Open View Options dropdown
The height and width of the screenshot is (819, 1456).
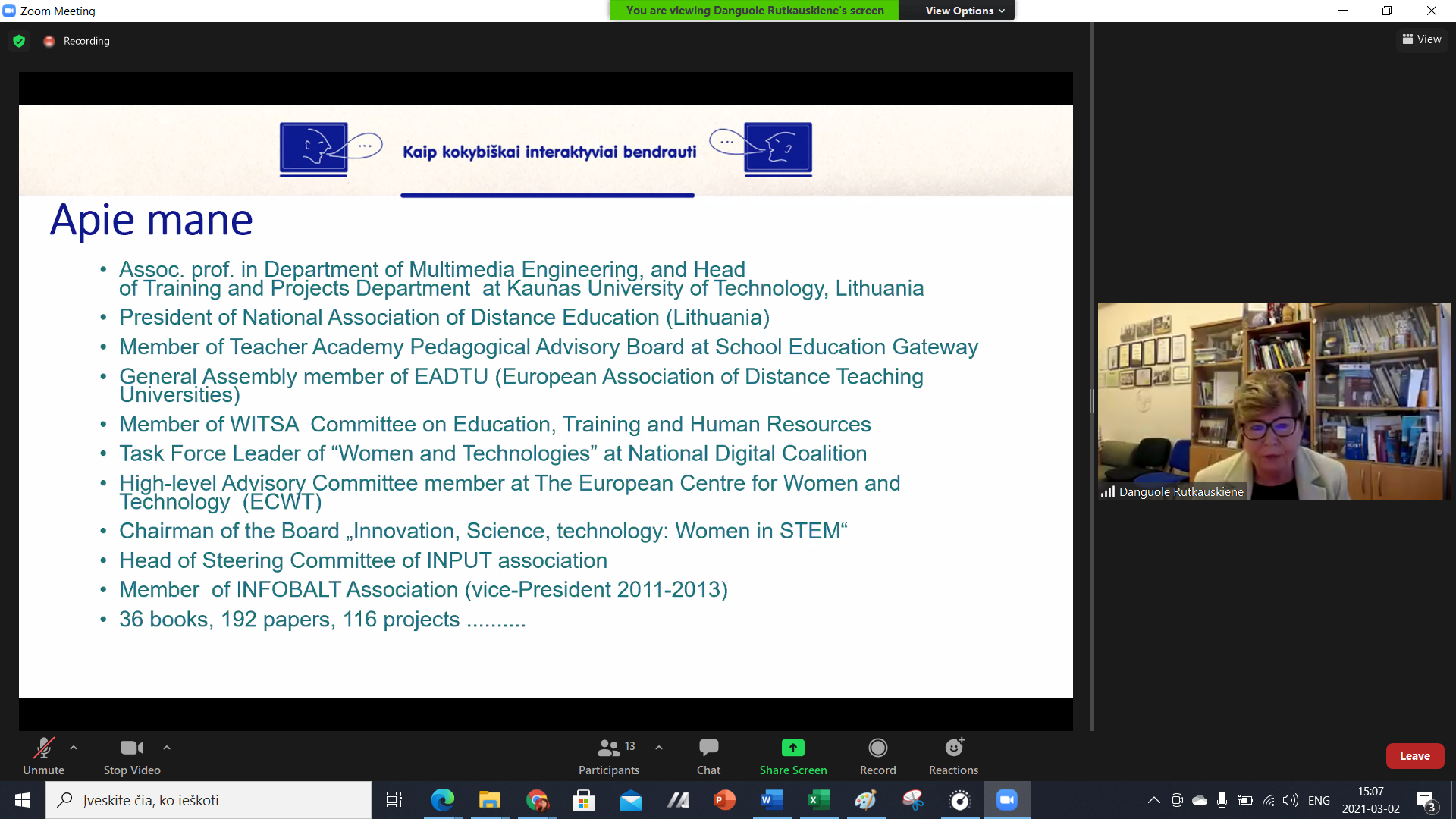(x=965, y=11)
